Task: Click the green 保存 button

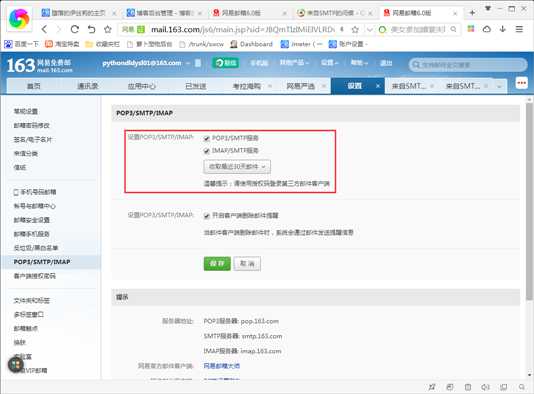Action: click(217, 264)
